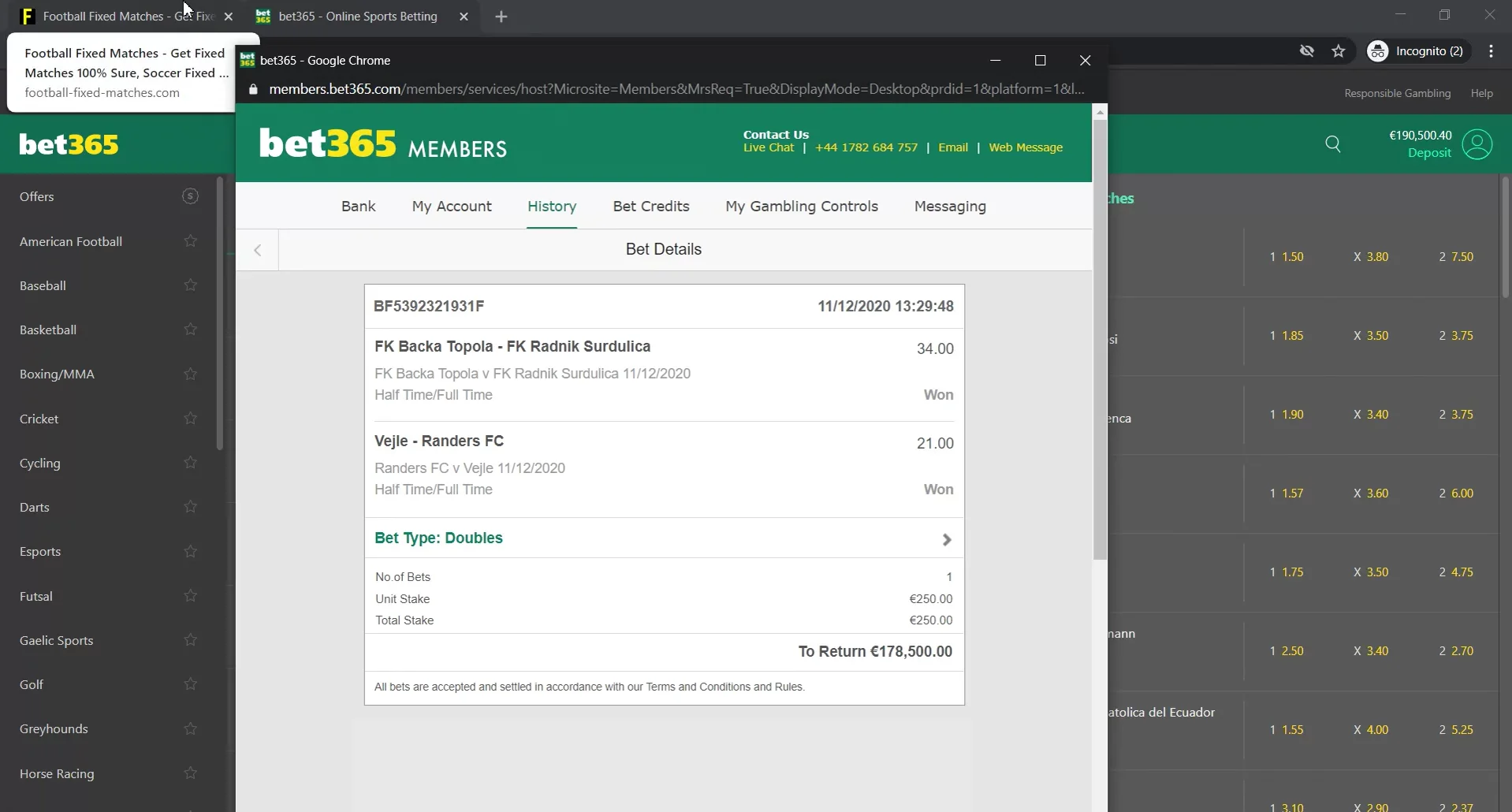Click the Offers coin icon in sidebar

[x=190, y=196]
